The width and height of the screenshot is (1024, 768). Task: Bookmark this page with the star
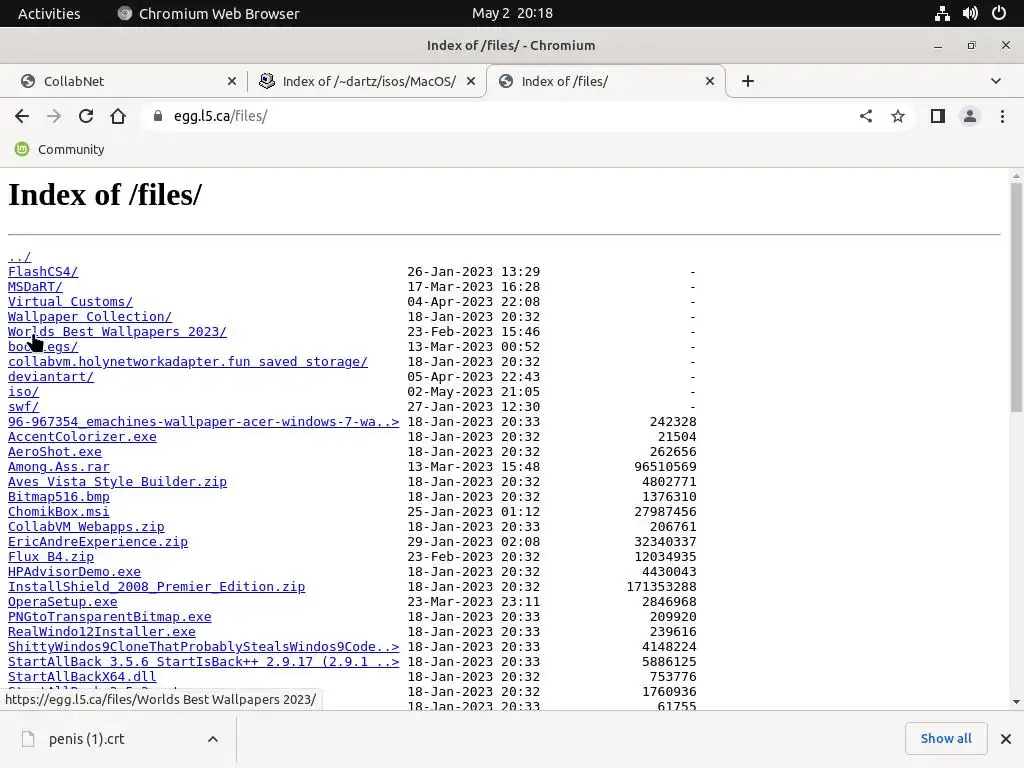pyautogui.click(x=898, y=116)
